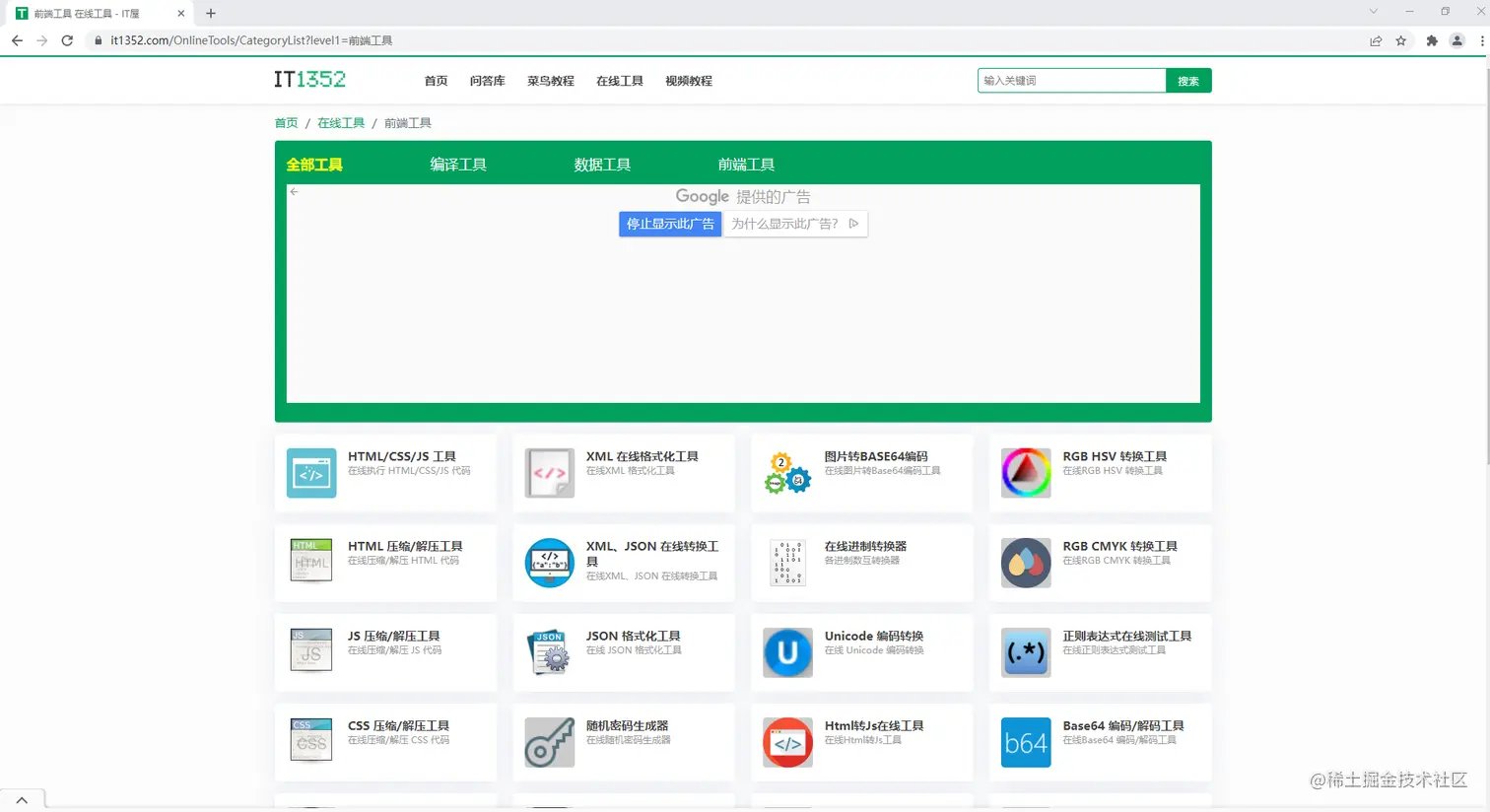Open the 正则表达式在线测试工具 title link
The width and height of the screenshot is (1490, 812).
click(x=1127, y=636)
